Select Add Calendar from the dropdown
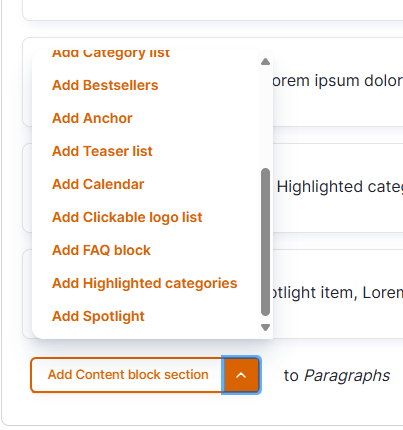403x430 pixels. coord(98,184)
